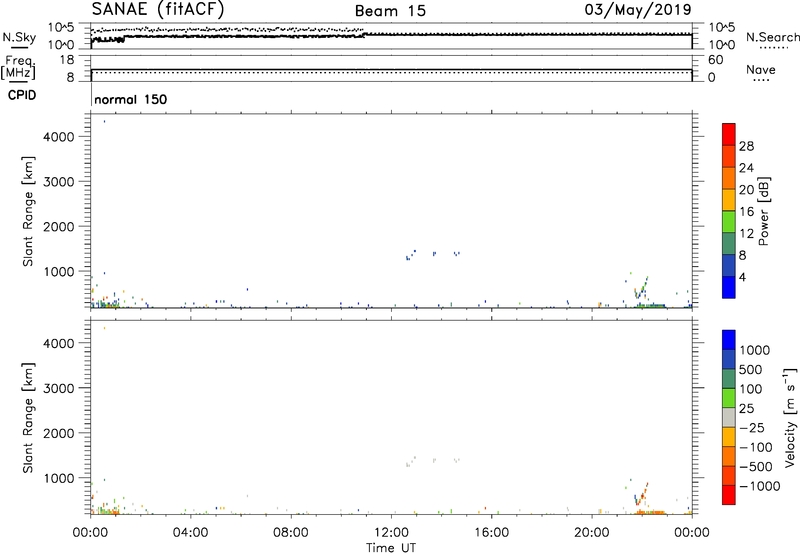Click the 4000 label on power panel axis
This screenshot has width=800, height=554.
(x=59, y=137)
